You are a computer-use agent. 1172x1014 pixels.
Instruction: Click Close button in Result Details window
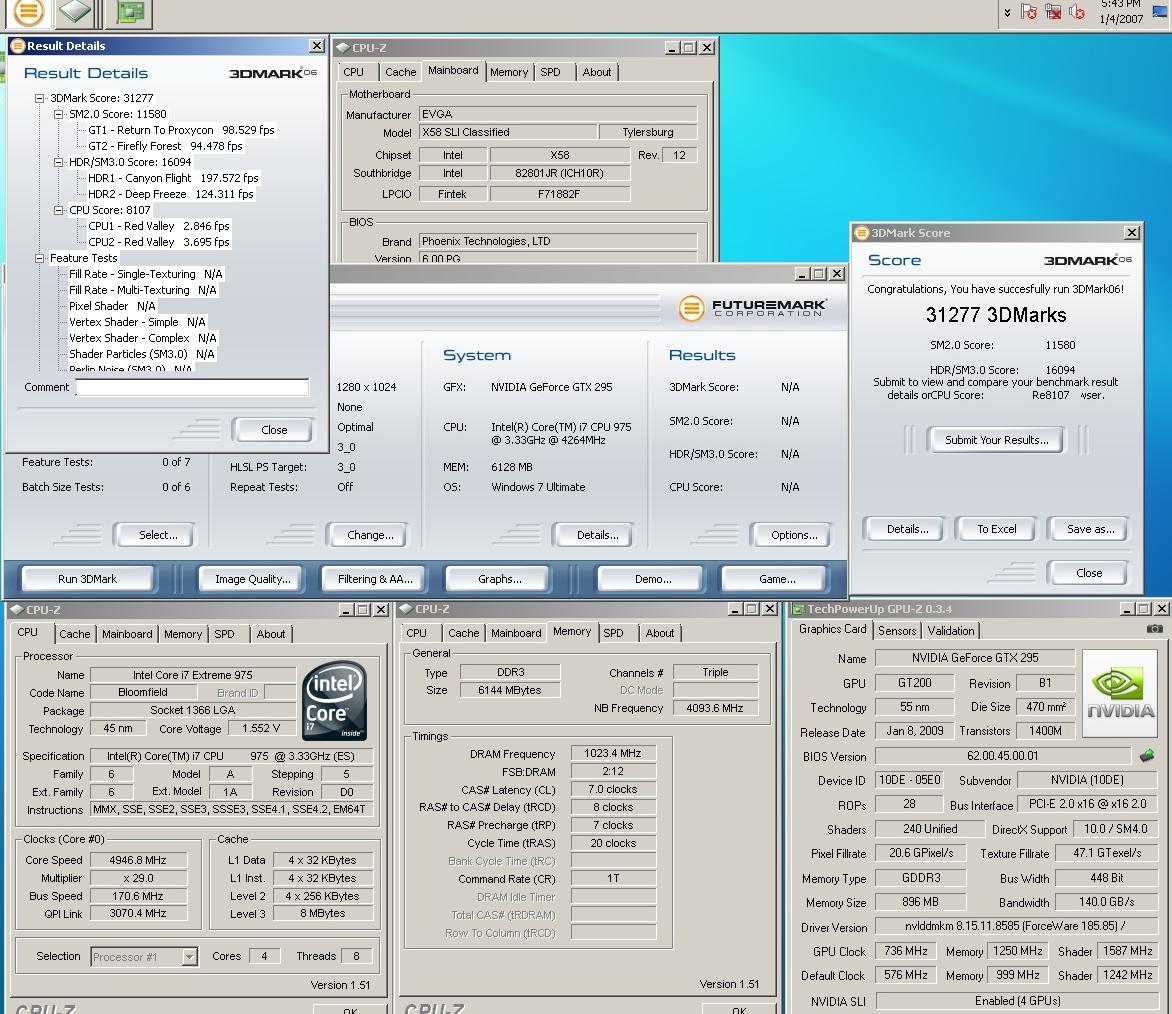pos(274,430)
